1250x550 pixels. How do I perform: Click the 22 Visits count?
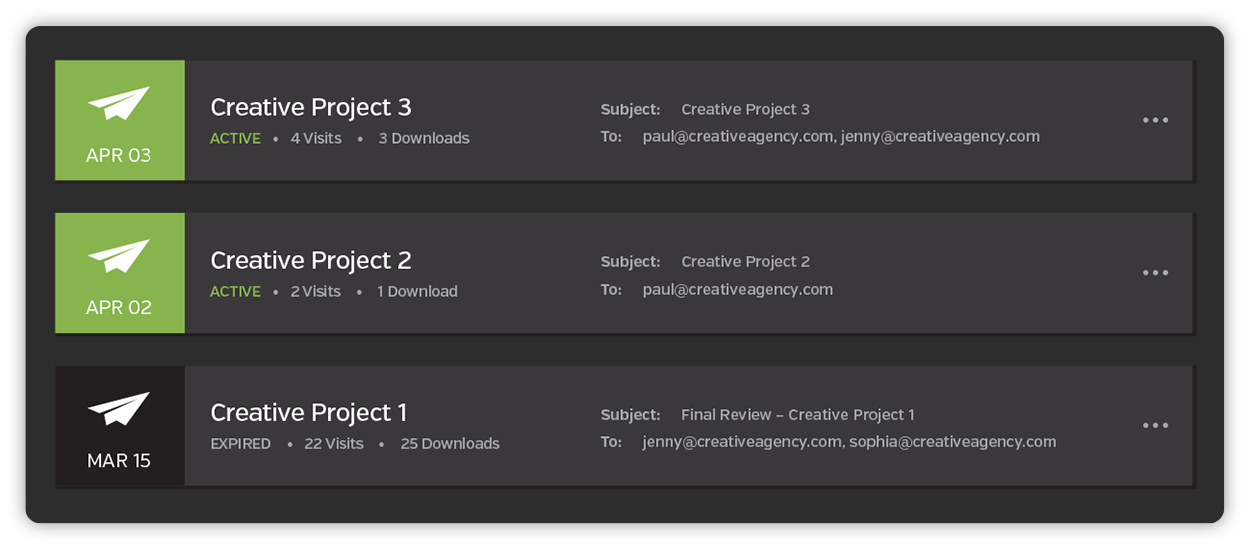[x=334, y=444]
